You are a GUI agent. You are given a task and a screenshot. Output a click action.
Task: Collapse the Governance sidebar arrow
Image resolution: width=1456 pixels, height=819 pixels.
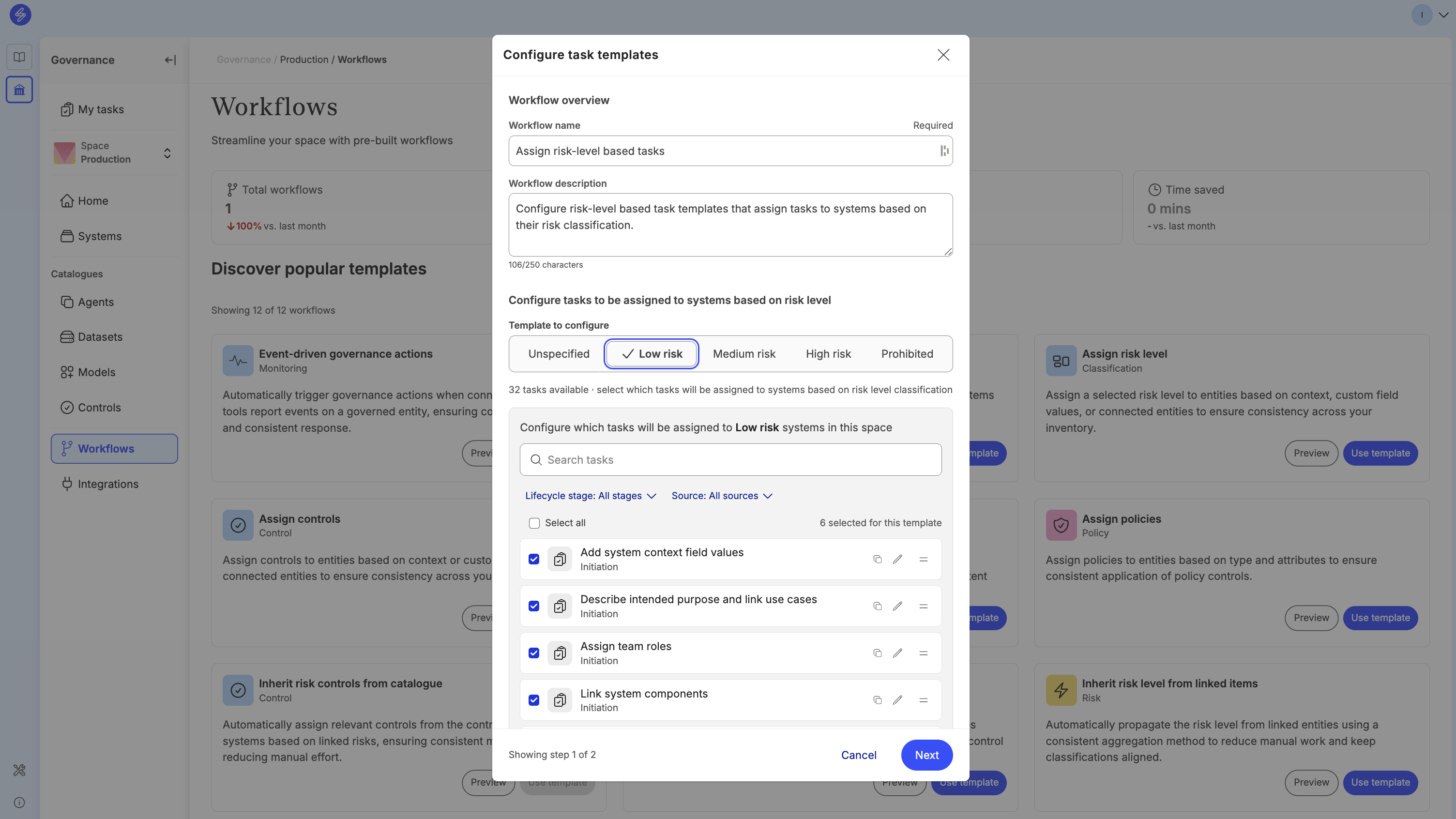click(170, 60)
